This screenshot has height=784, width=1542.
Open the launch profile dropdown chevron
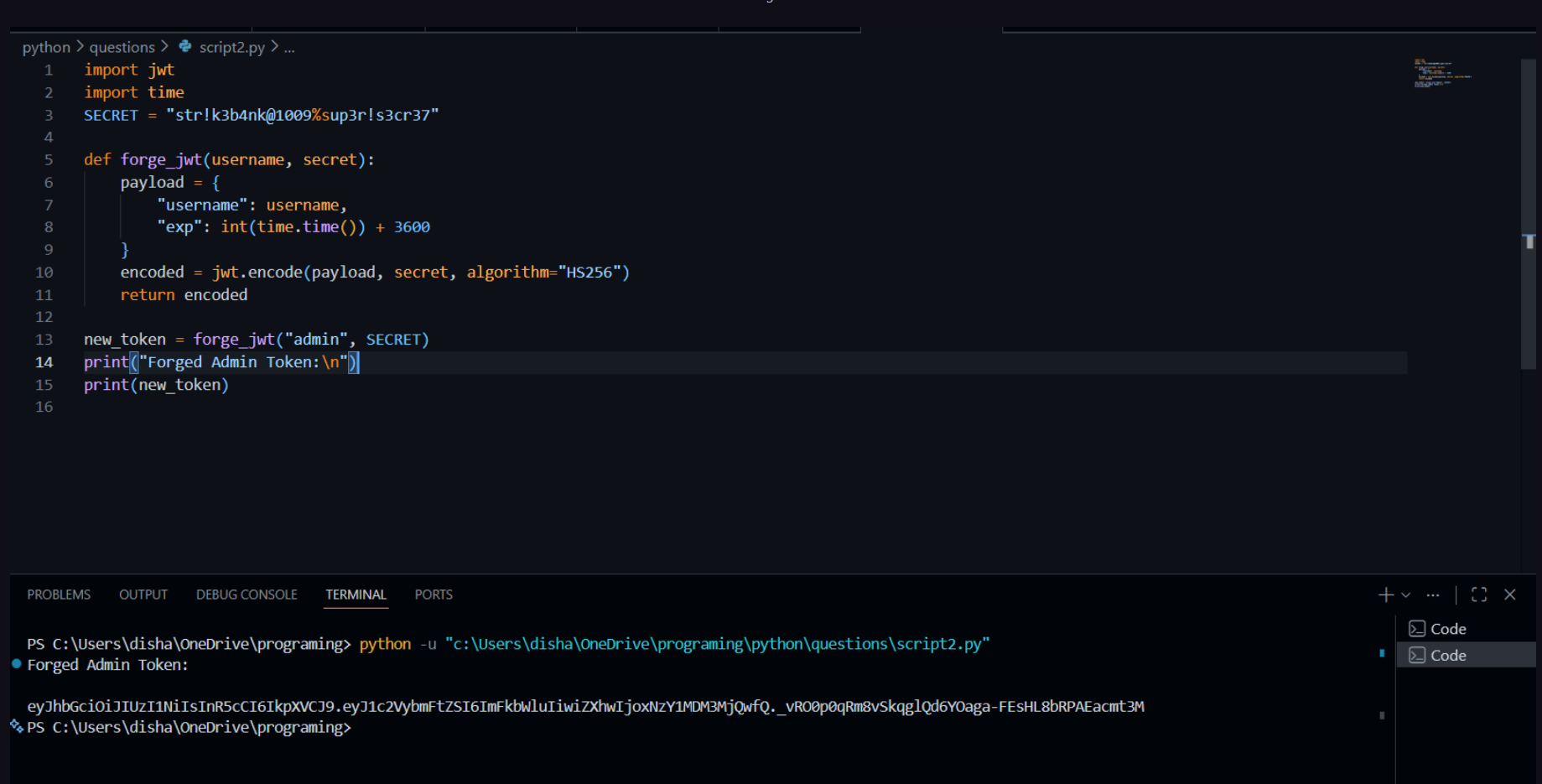(1406, 594)
